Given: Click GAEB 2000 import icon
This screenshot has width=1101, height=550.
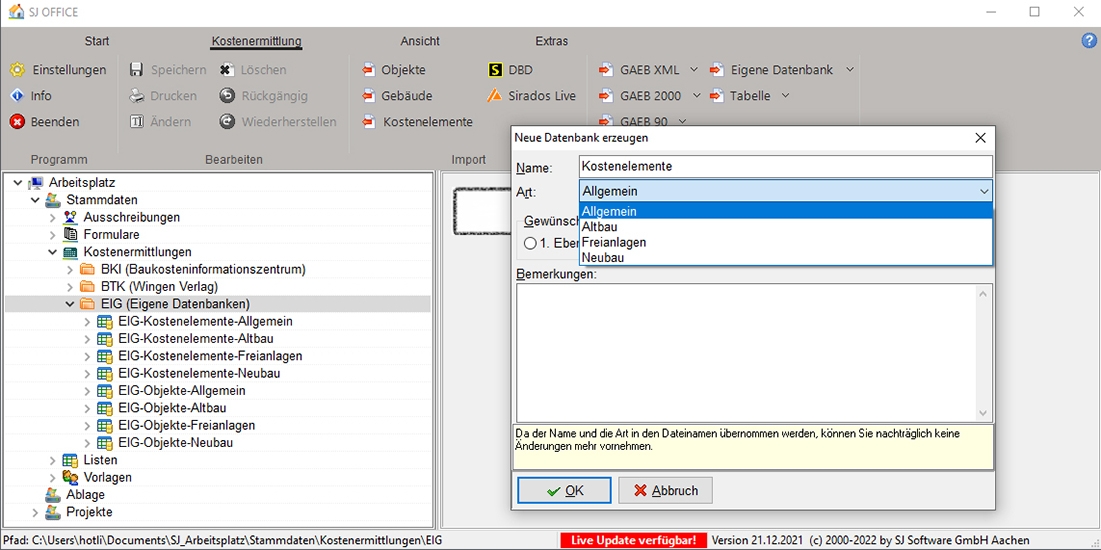Looking at the screenshot, I should [x=607, y=96].
